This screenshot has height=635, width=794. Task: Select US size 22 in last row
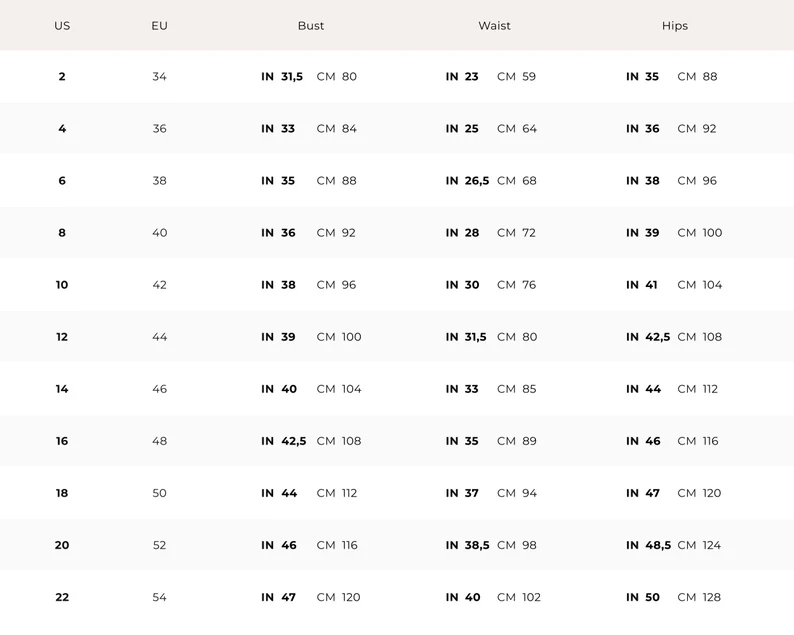(62, 597)
